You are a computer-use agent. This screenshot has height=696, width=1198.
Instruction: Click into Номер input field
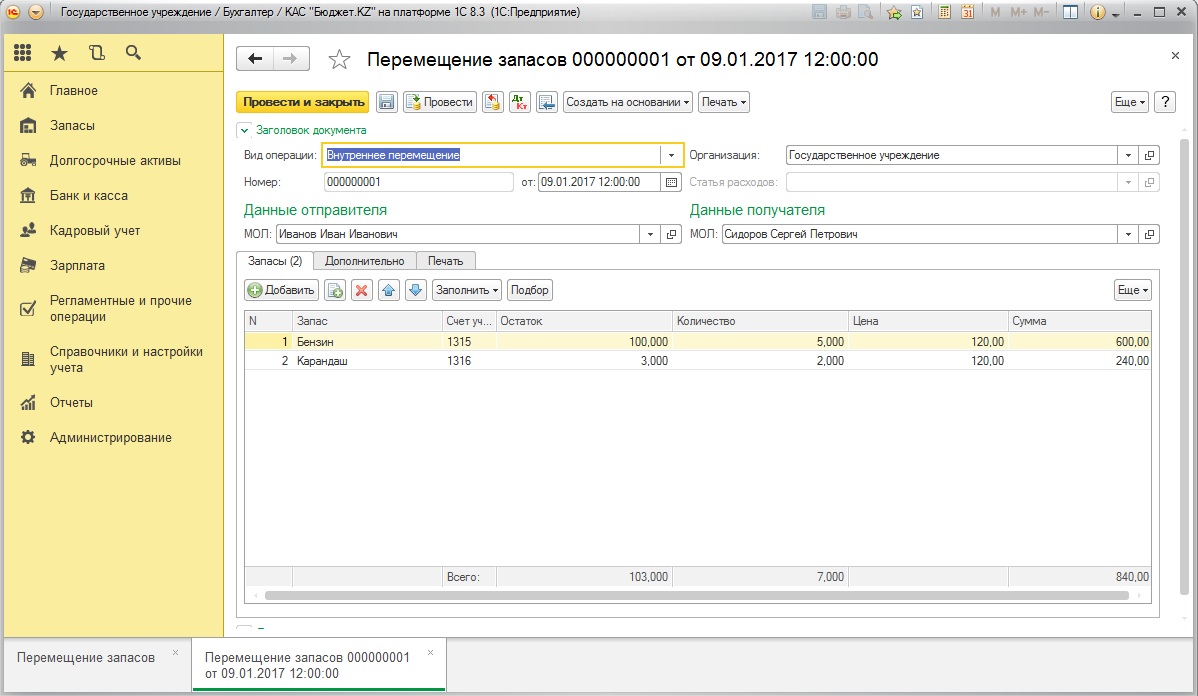419,183
